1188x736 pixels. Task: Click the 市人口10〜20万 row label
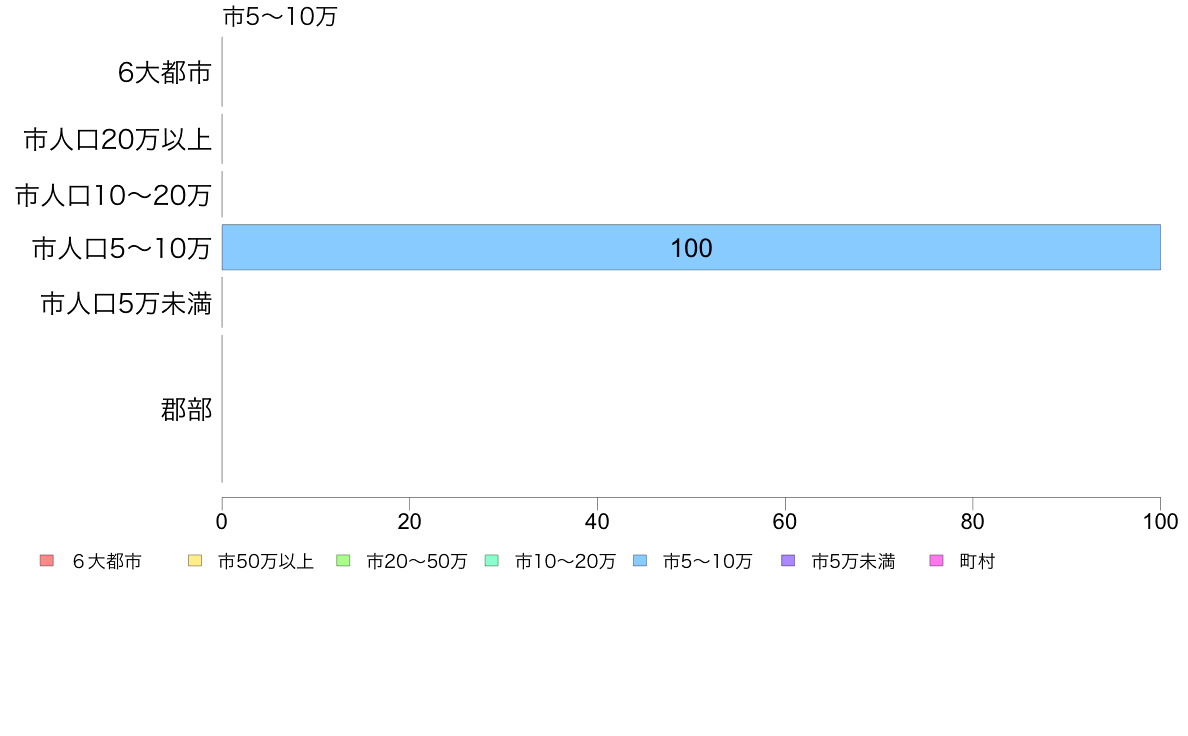(x=113, y=196)
